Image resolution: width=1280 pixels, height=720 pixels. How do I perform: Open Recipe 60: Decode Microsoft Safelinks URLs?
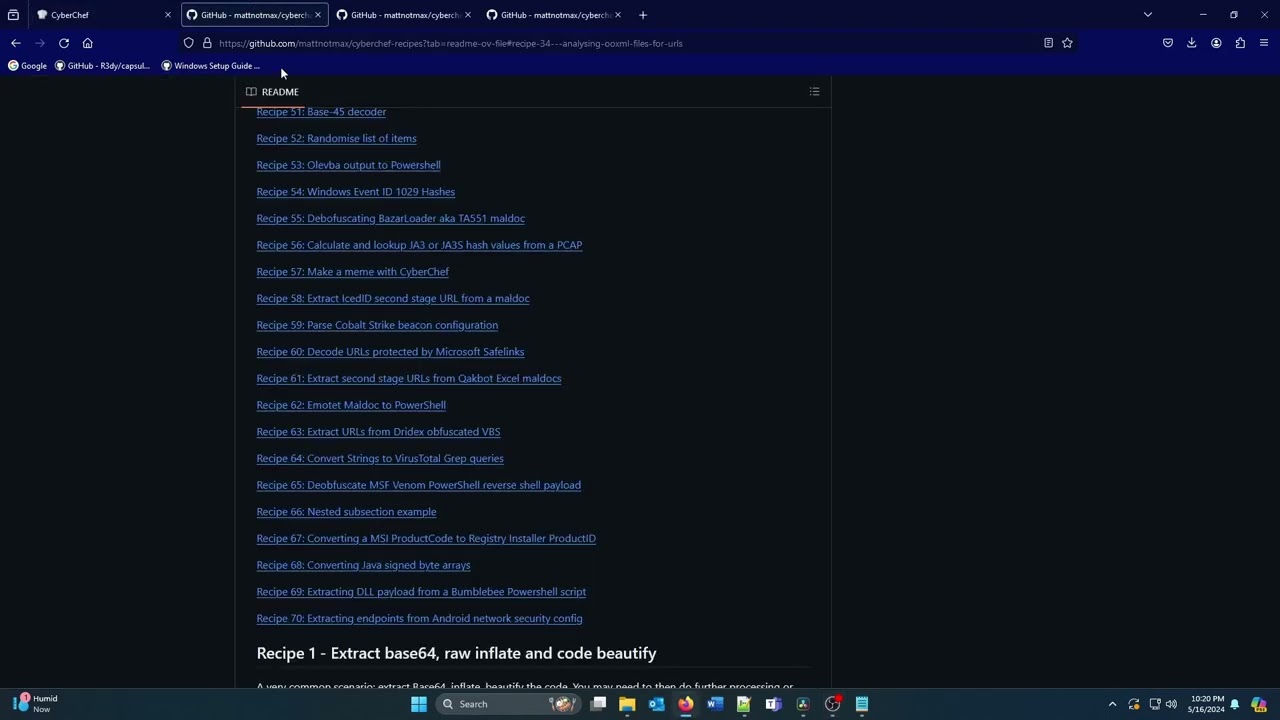coord(390,352)
